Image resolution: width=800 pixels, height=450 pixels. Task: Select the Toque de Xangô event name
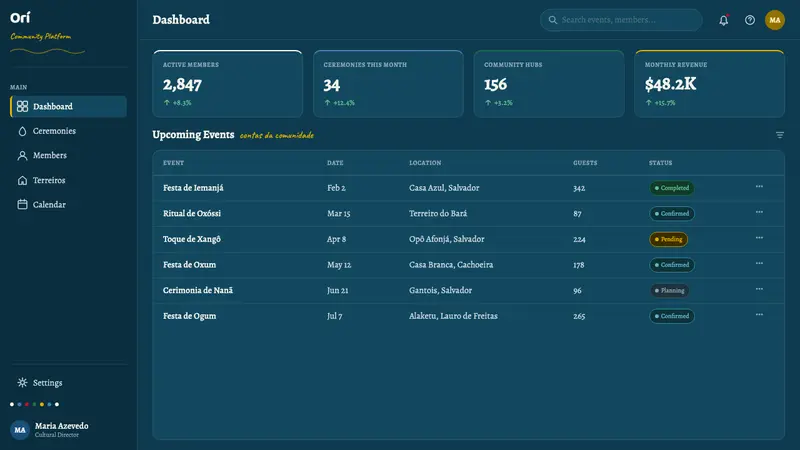(x=192, y=239)
